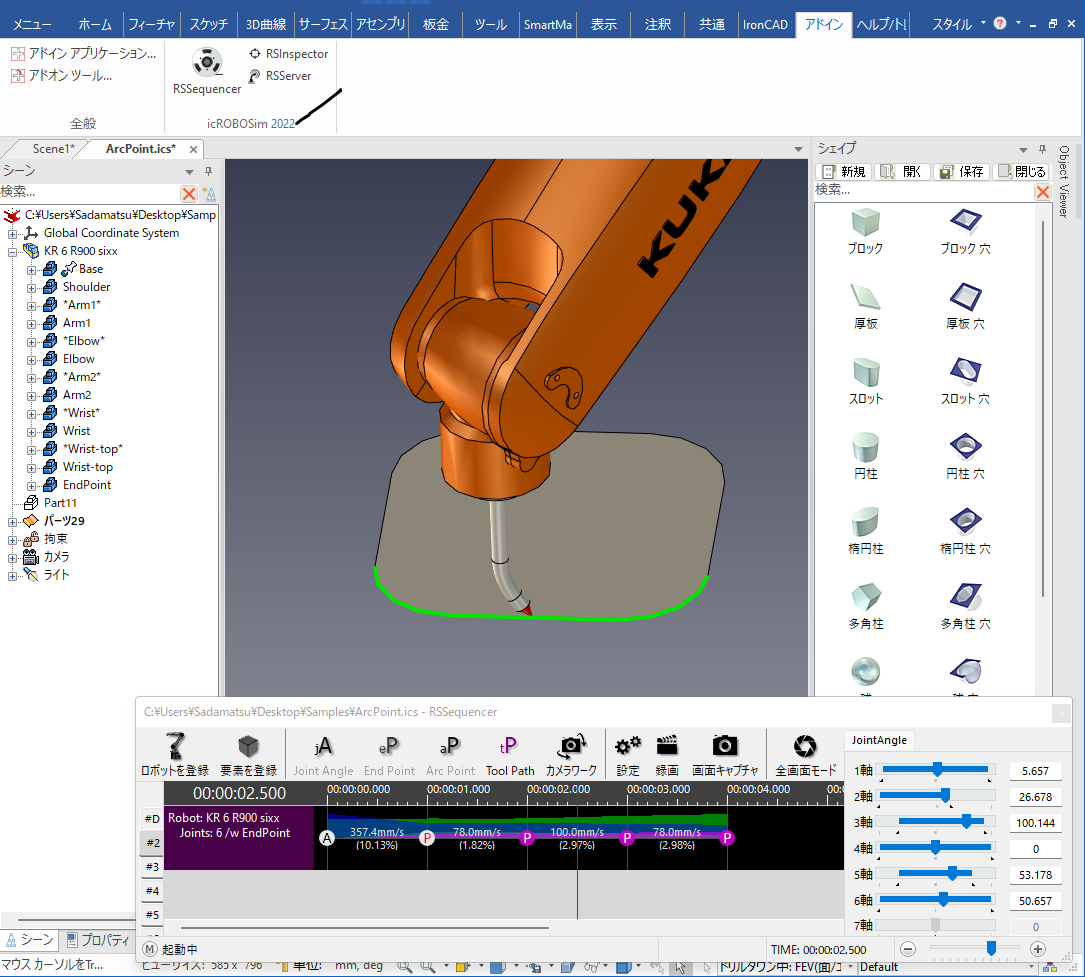Open the Scene1 document tab

pyautogui.click(x=53, y=149)
